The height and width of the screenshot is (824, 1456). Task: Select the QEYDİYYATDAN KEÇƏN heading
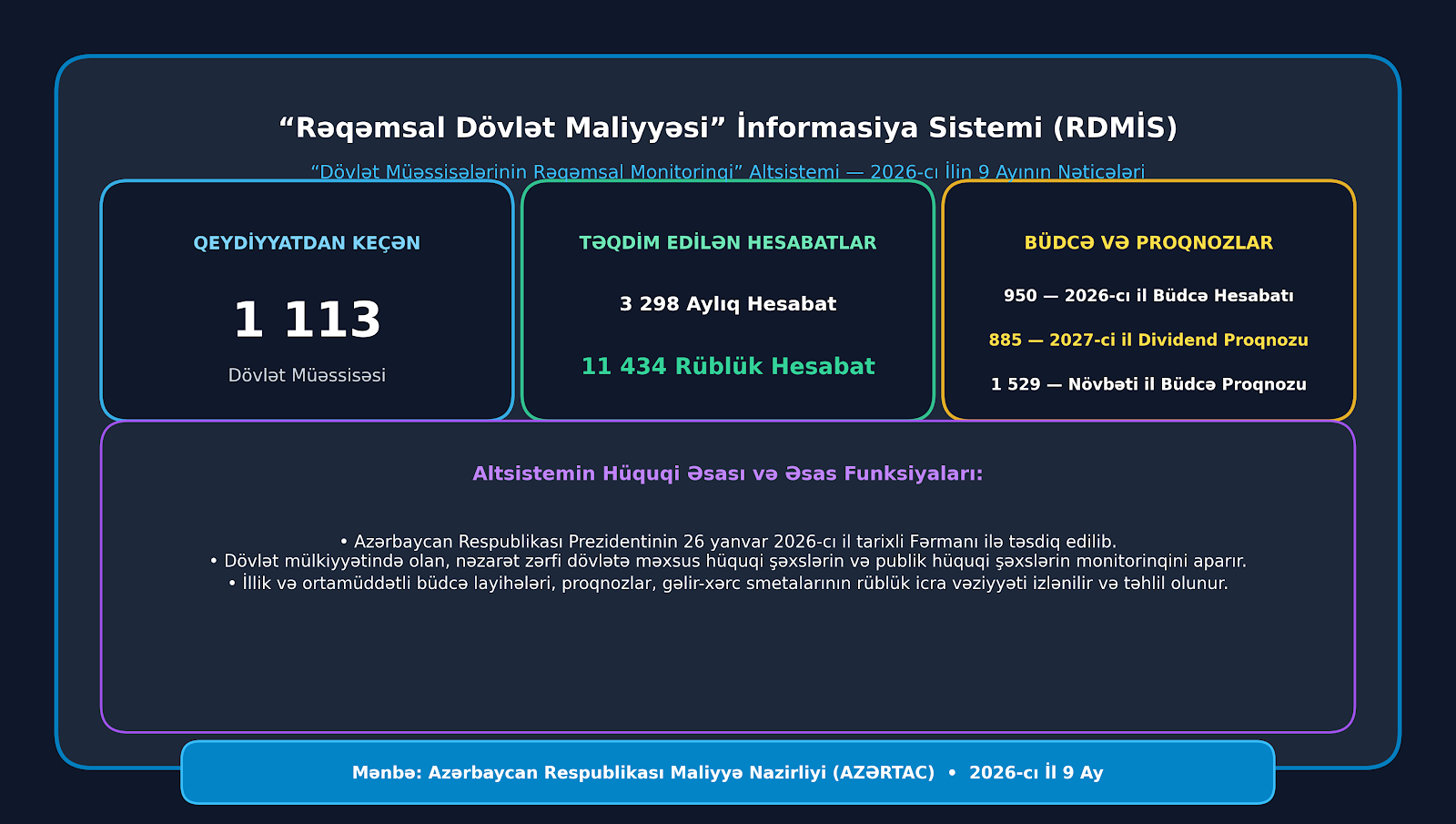pos(307,243)
